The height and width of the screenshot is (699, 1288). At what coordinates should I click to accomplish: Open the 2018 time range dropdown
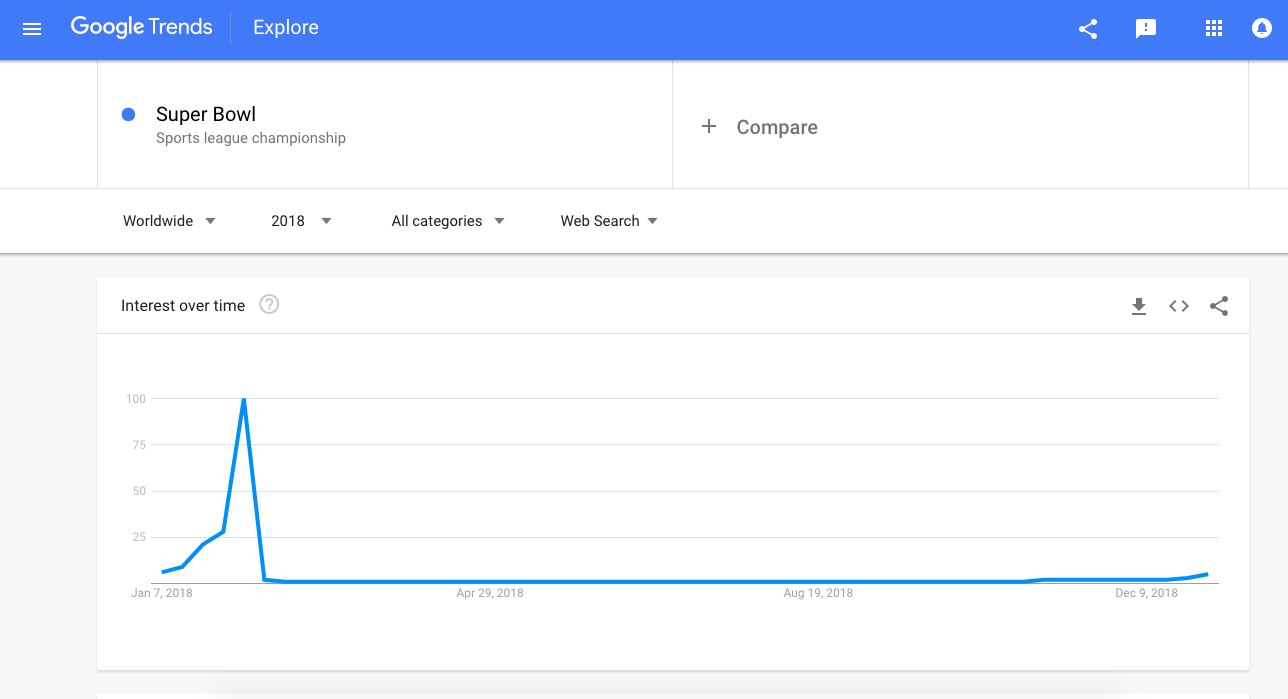299,220
